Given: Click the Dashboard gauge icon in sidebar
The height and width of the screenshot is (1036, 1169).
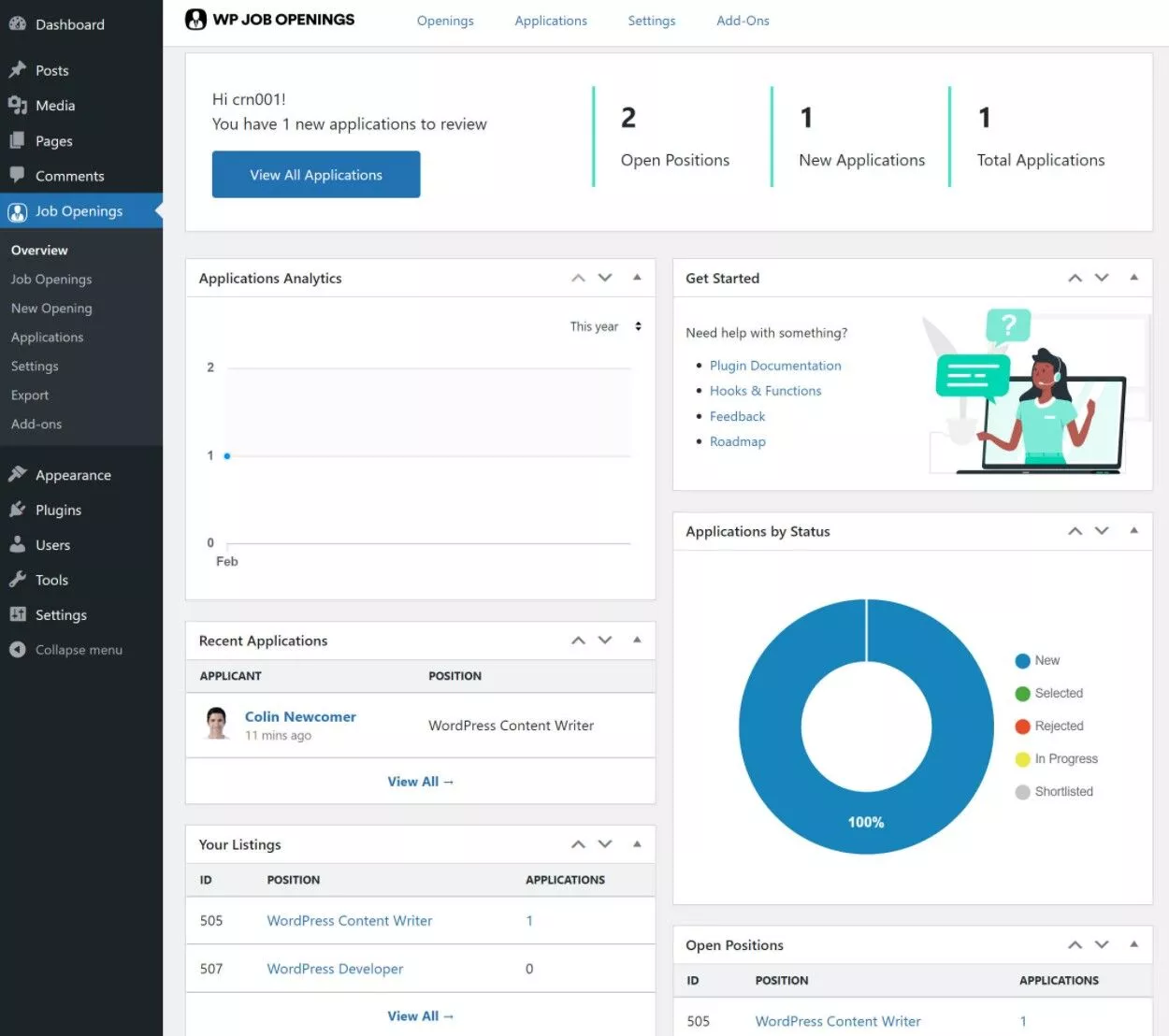Looking at the screenshot, I should tap(17, 24).
